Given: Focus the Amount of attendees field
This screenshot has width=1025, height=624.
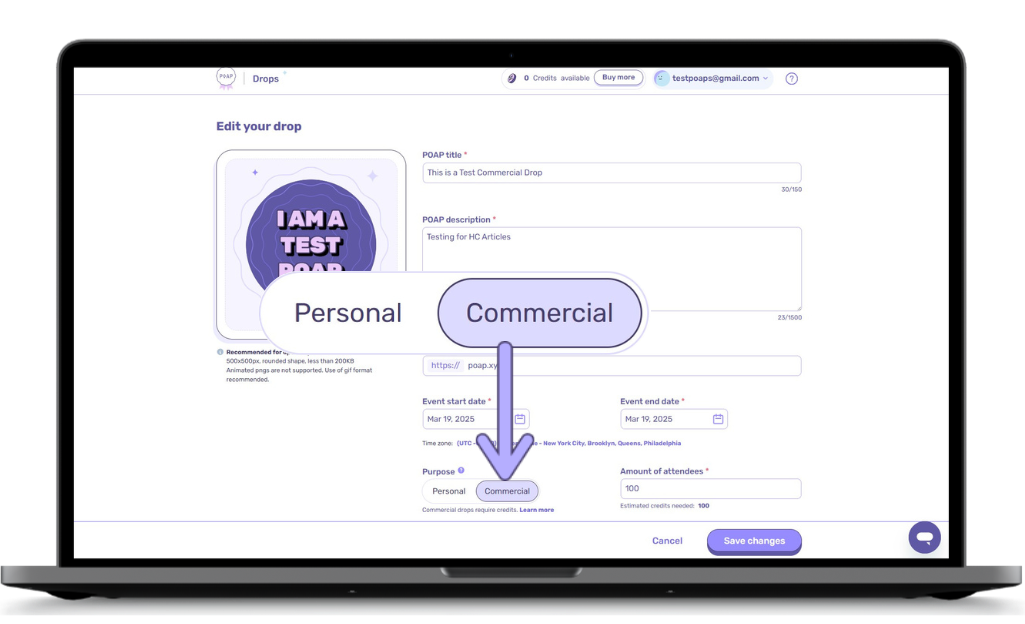Looking at the screenshot, I should coord(710,488).
